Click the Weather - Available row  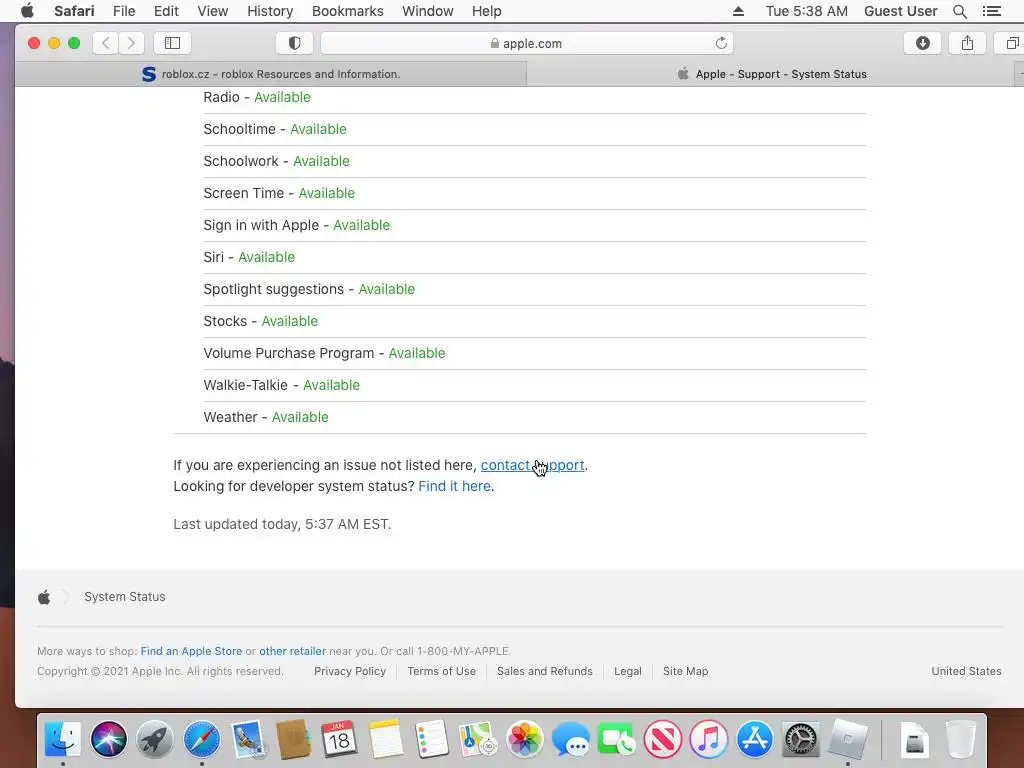tap(534, 417)
